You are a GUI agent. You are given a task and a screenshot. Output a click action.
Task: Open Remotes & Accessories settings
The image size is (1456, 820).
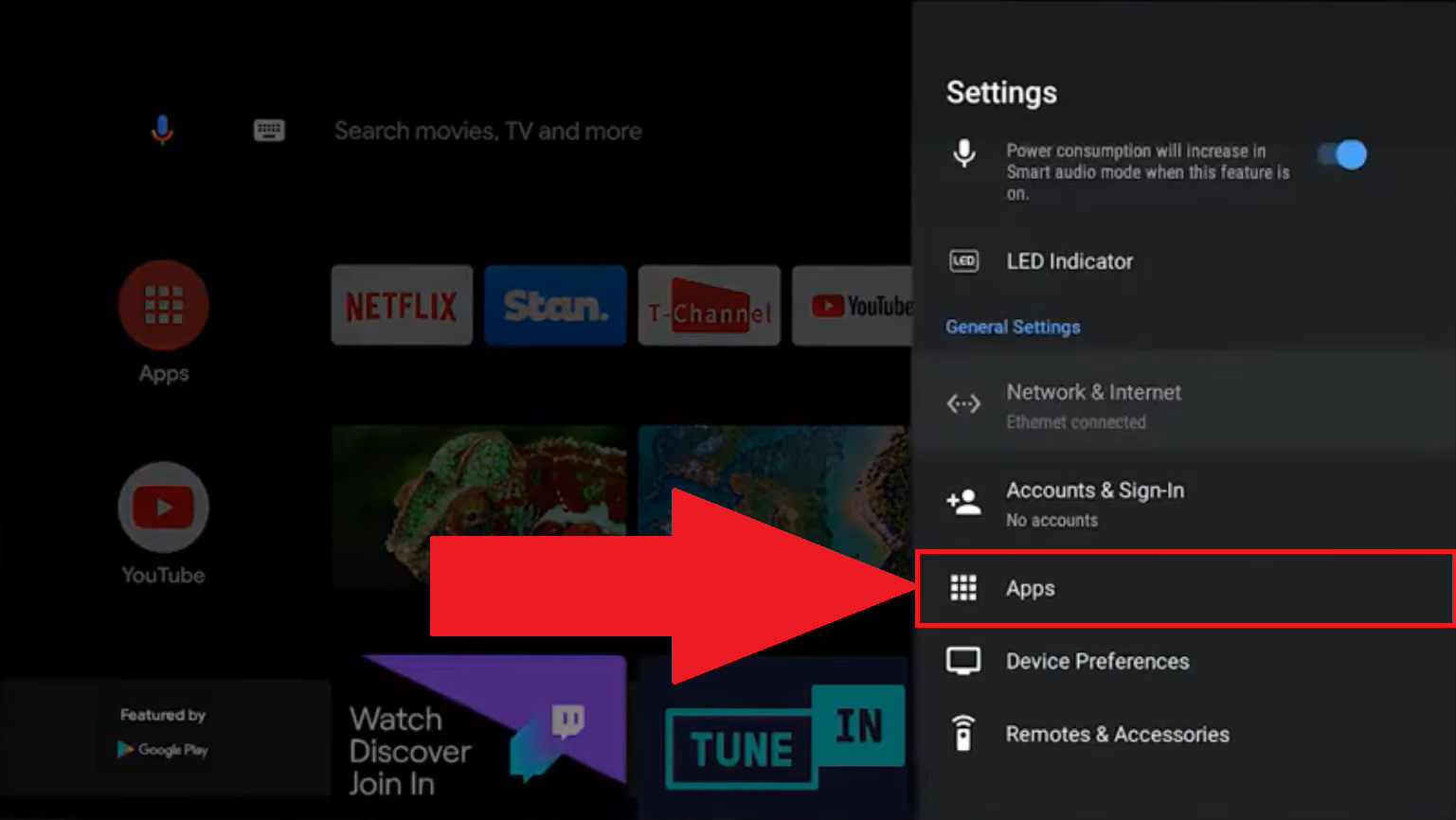(1117, 734)
